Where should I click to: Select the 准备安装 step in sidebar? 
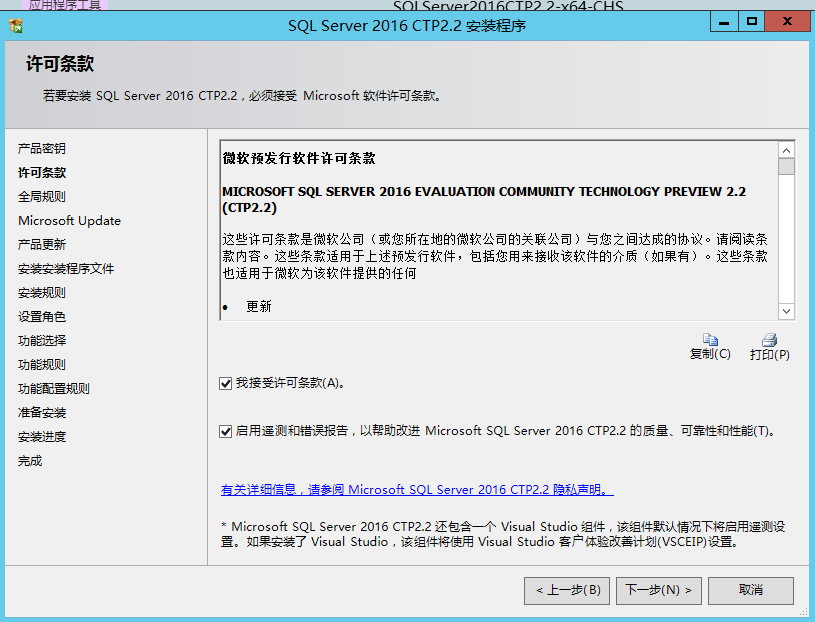point(42,413)
